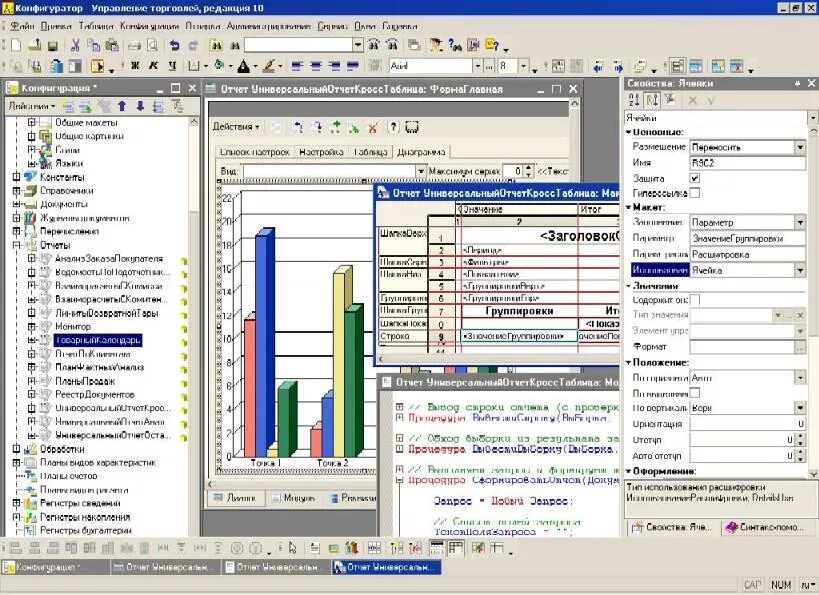The height and width of the screenshot is (595, 819).
Task: Switch to Синтакс-помощник tab at bottom right
Action: pyautogui.click(x=766, y=528)
